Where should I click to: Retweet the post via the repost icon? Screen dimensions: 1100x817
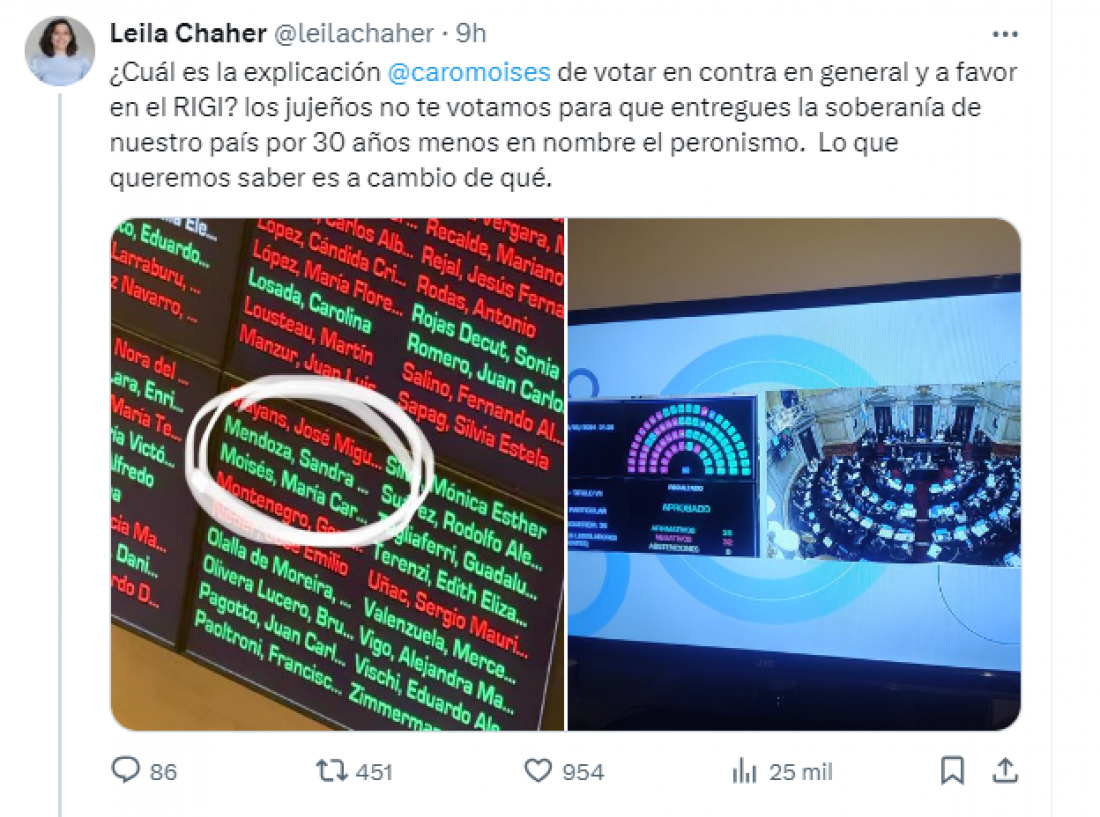click(331, 771)
